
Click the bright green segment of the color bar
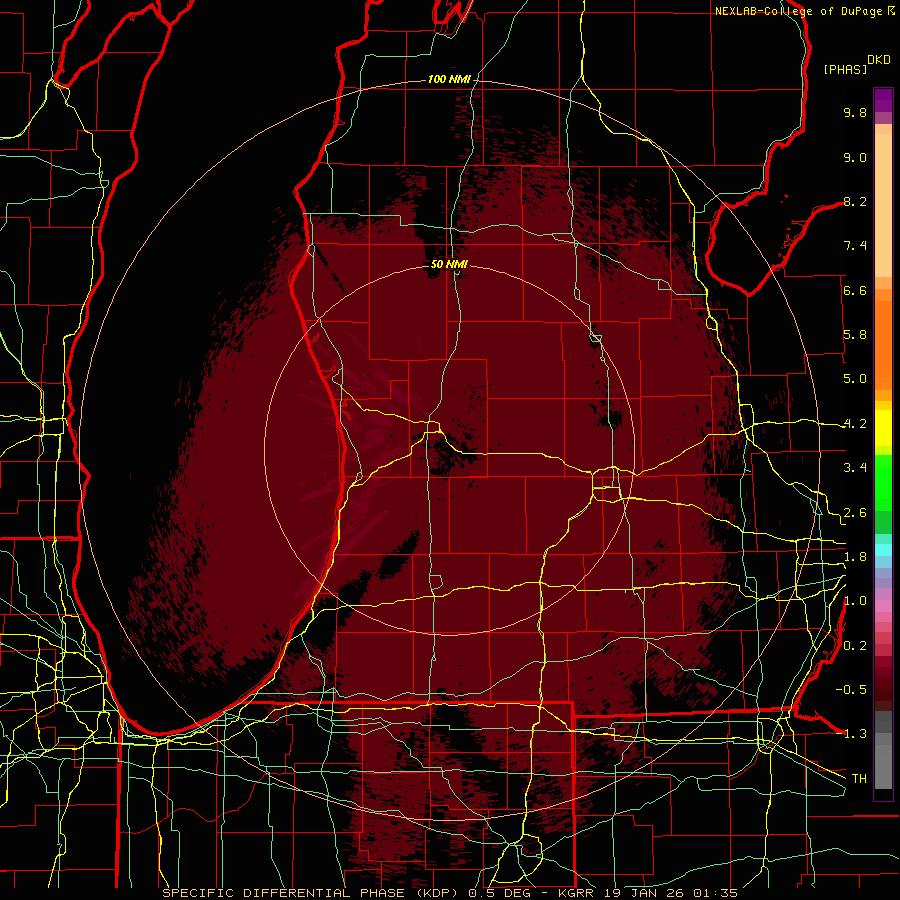click(x=883, y=483)
